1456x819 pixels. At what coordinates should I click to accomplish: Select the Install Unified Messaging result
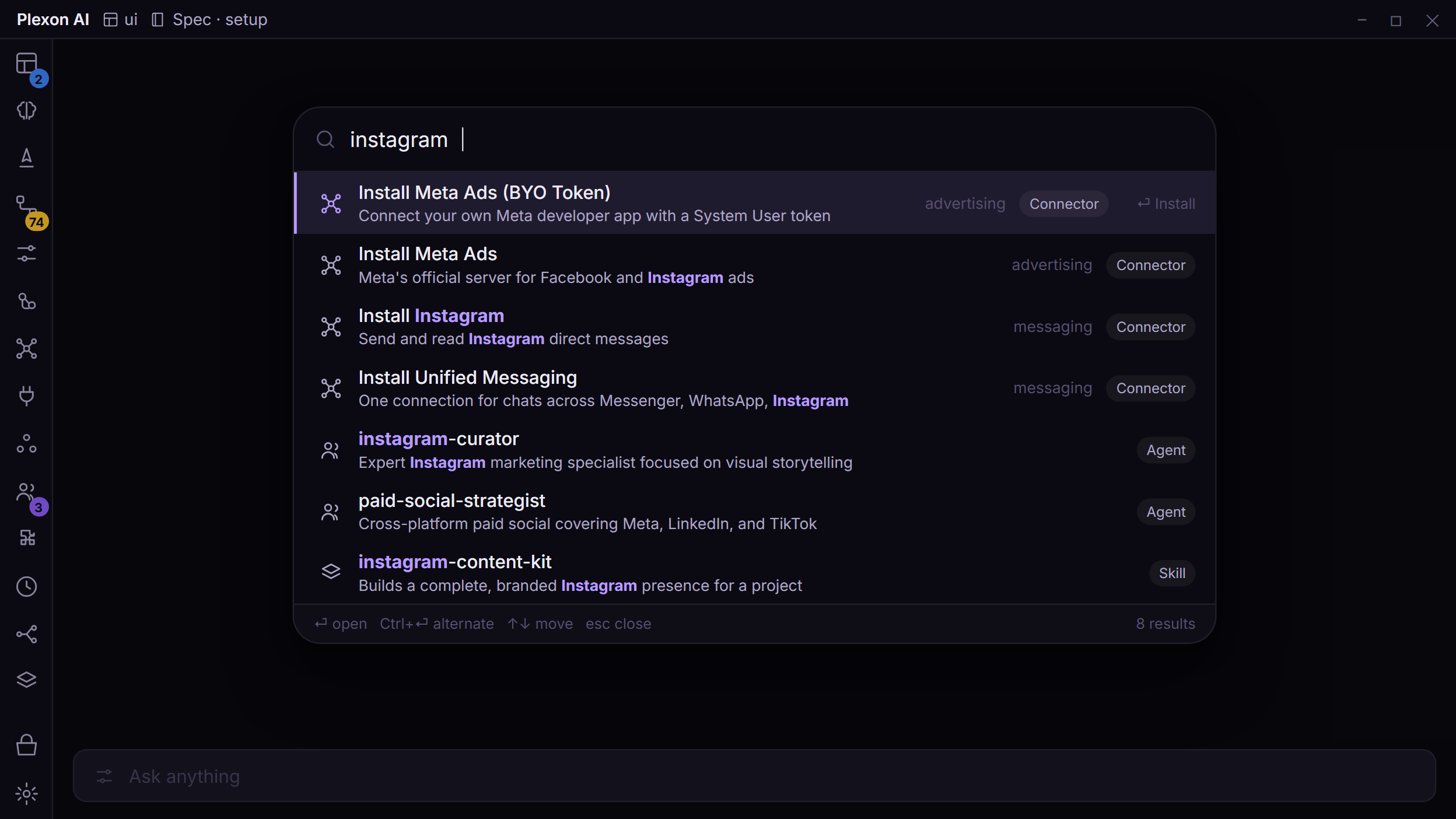[755, 388]
